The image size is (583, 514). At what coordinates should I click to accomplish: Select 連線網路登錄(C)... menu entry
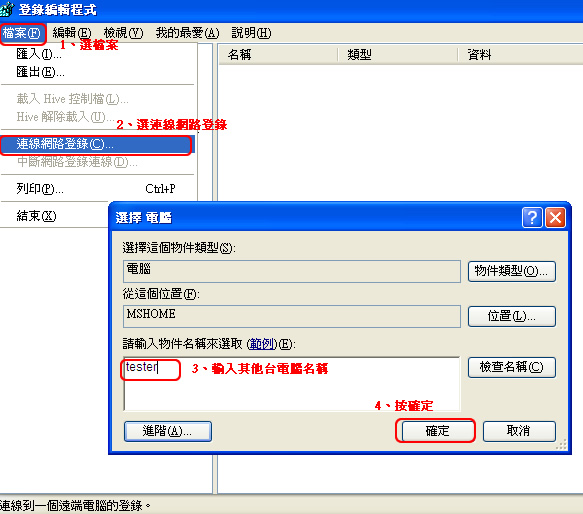click(97, 144)
